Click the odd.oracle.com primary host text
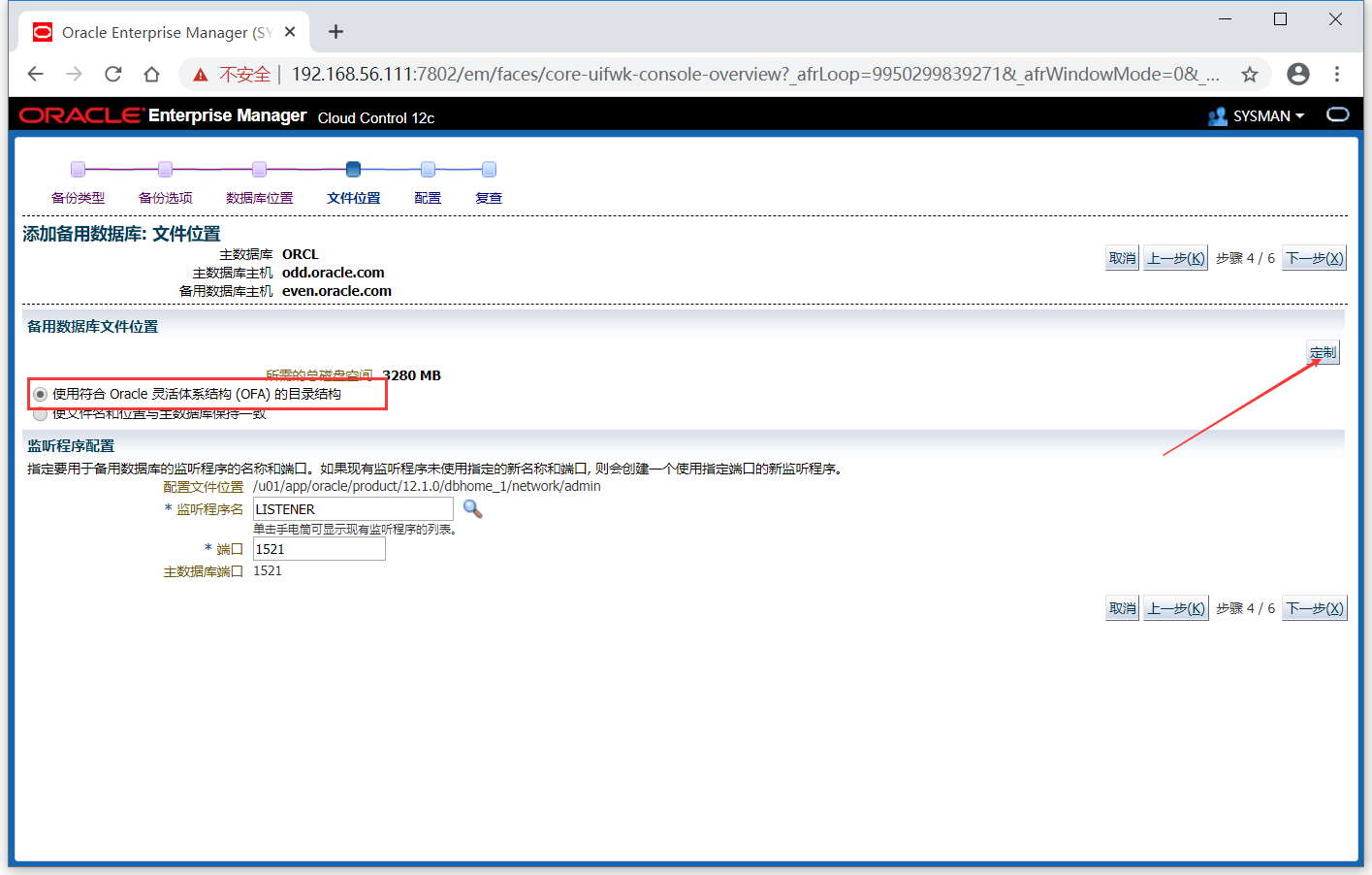Image resolution: width=1372 pixels, height=875 pixels. tap(333, 273)
